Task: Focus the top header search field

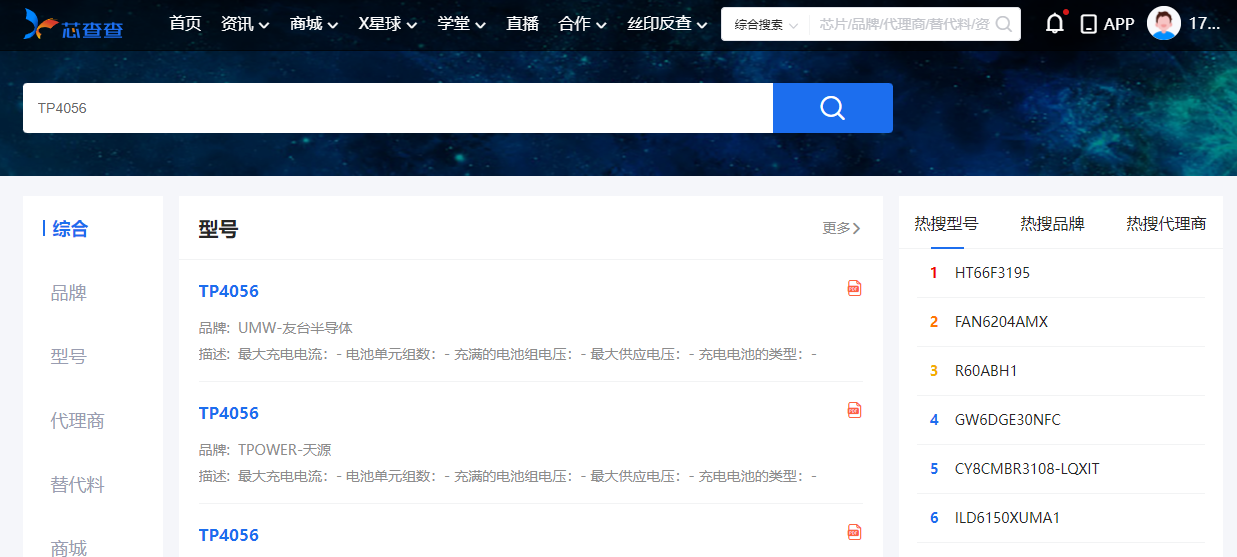Action: (903, 24)
